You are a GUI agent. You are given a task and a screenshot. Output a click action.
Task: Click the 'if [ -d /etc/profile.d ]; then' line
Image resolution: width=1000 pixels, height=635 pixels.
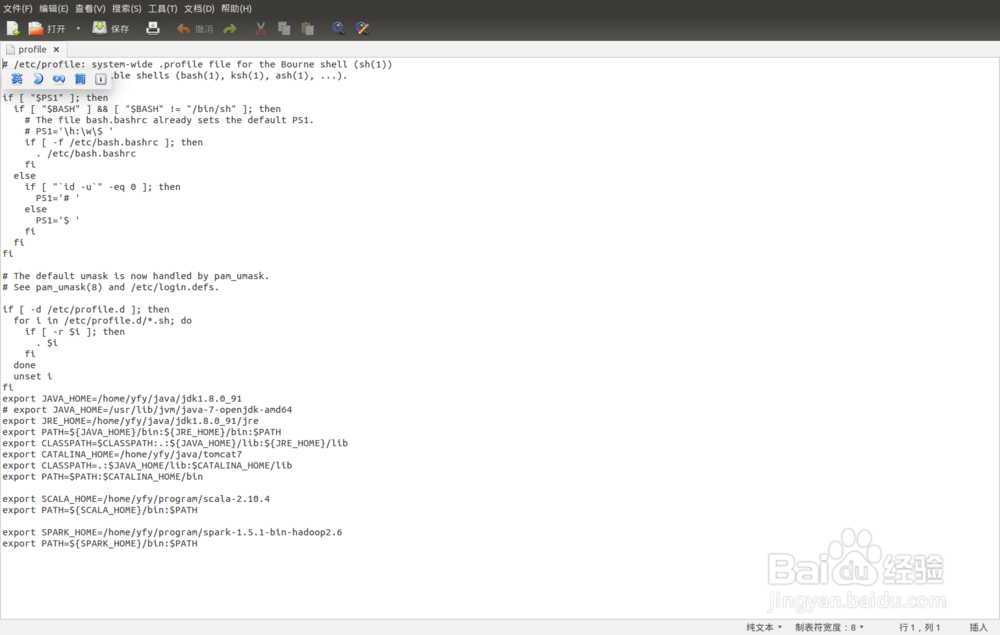click(86, 309)
